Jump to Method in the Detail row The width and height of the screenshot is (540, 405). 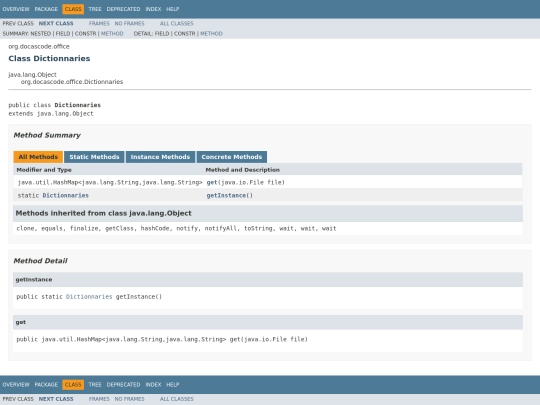tap(211, 34)
